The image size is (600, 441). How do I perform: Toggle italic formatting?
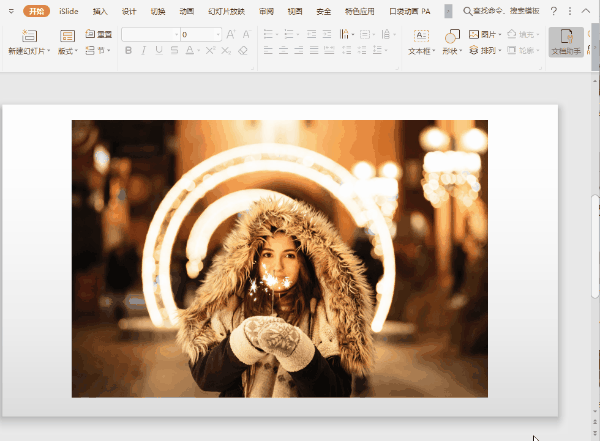(143, 51)
